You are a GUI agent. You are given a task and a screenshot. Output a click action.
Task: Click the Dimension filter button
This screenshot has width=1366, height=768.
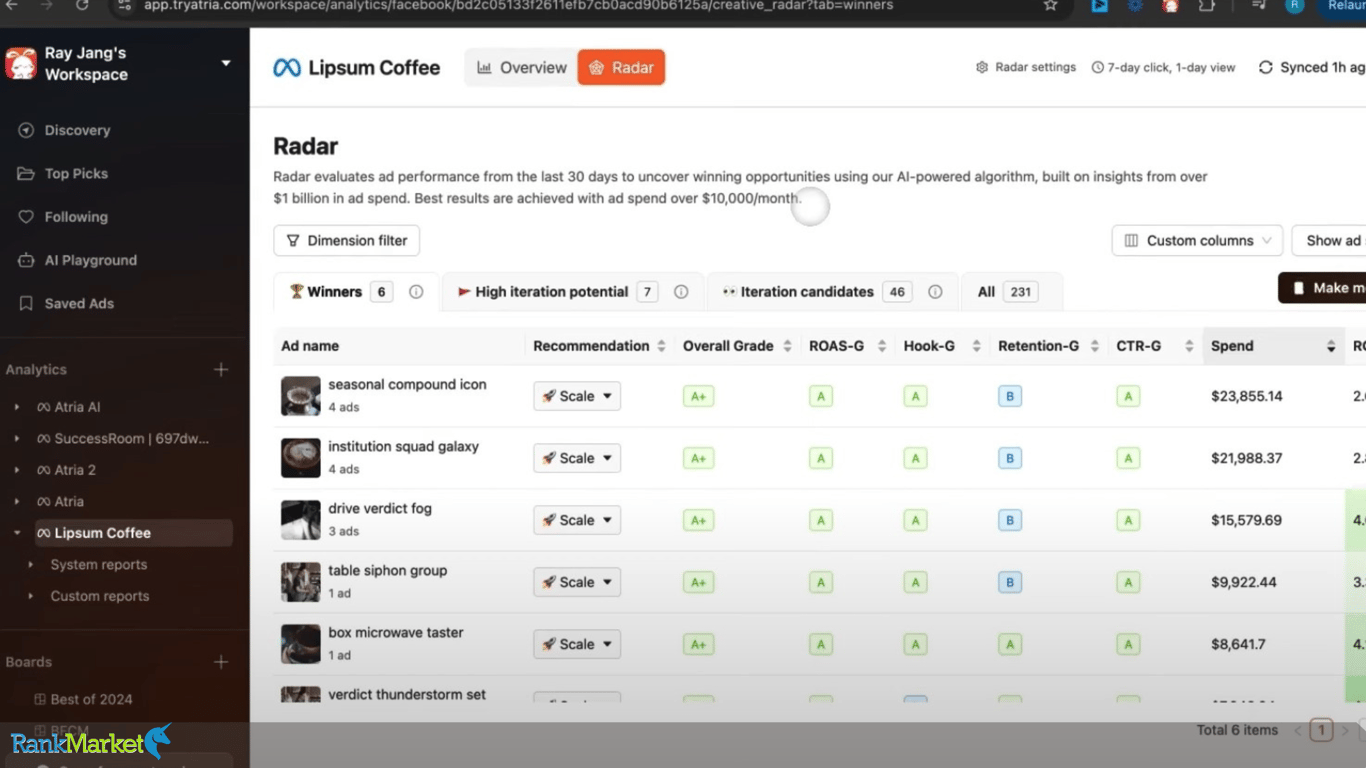[x=347, y=240]
